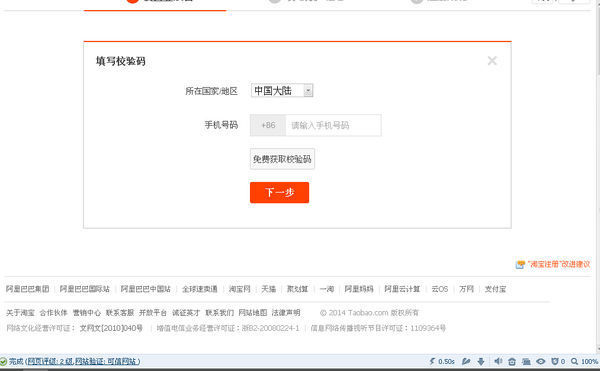Toggle the speaker mute icon in status bar
Screen dimensions: 600x371
[x=498, y=361]
